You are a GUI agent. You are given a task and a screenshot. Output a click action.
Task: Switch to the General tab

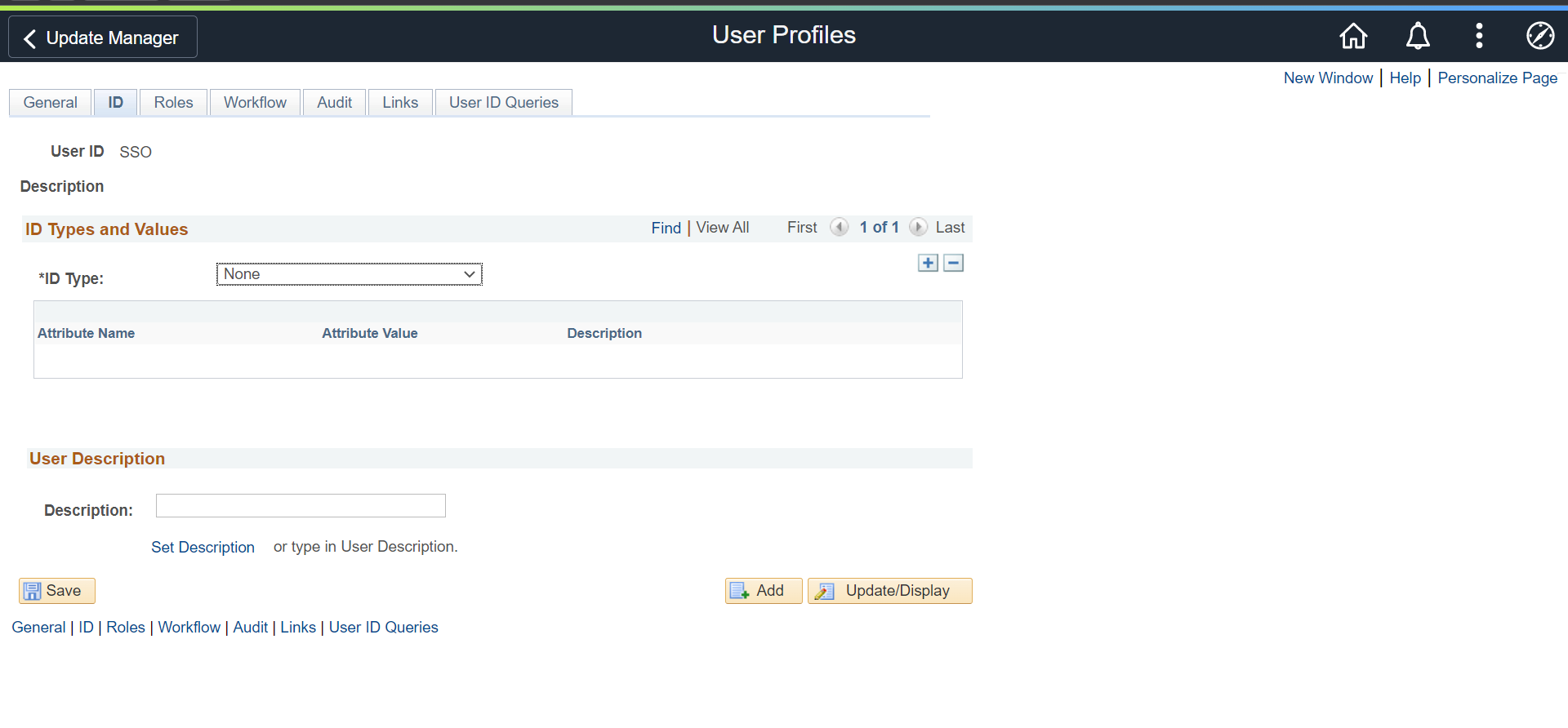pyautogui.click(x=51, y=103)
